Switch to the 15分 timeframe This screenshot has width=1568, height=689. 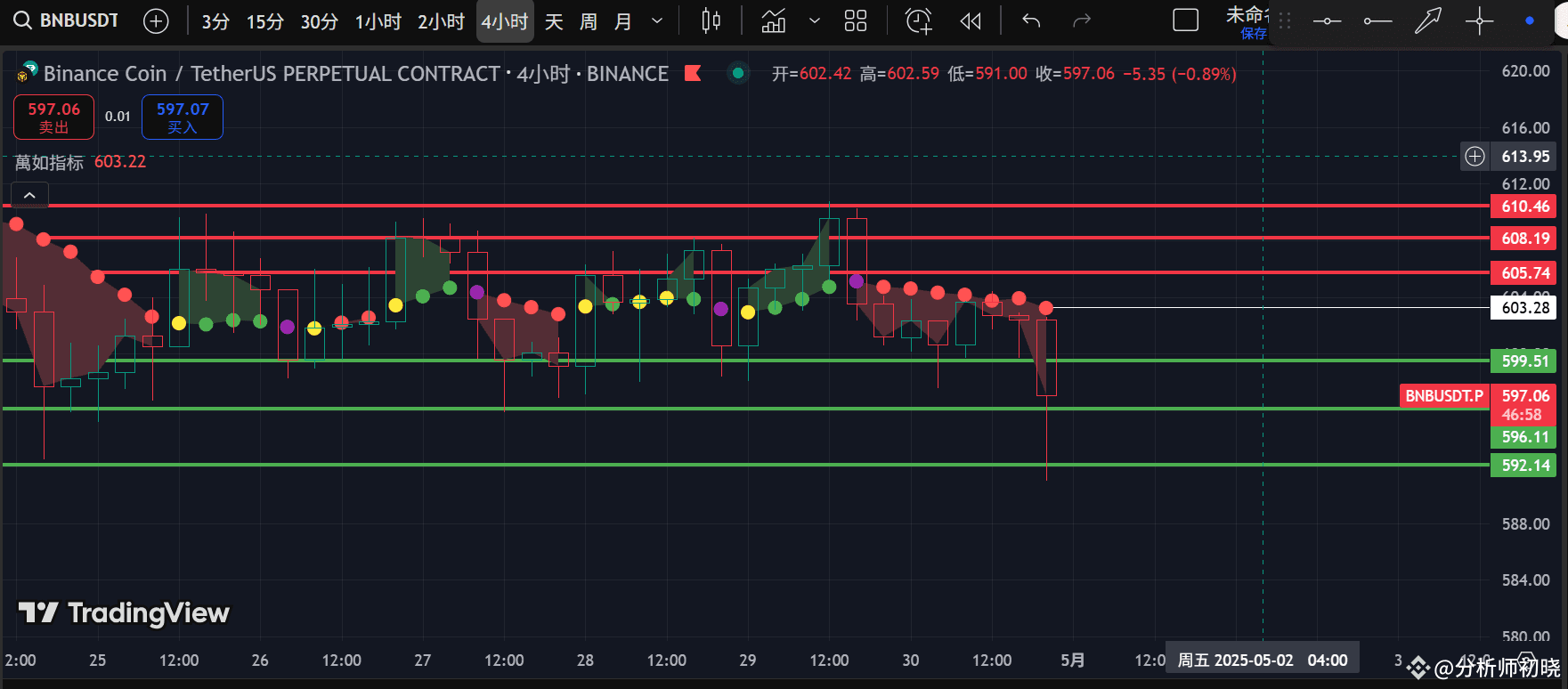coord(265,21)
